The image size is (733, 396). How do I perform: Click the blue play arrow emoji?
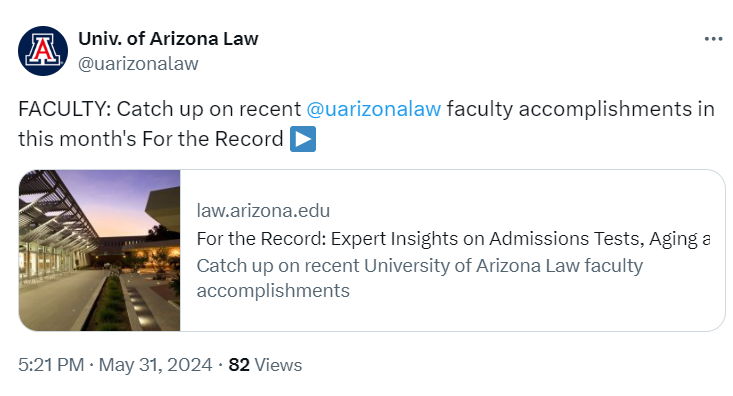(x=303, y=139)
